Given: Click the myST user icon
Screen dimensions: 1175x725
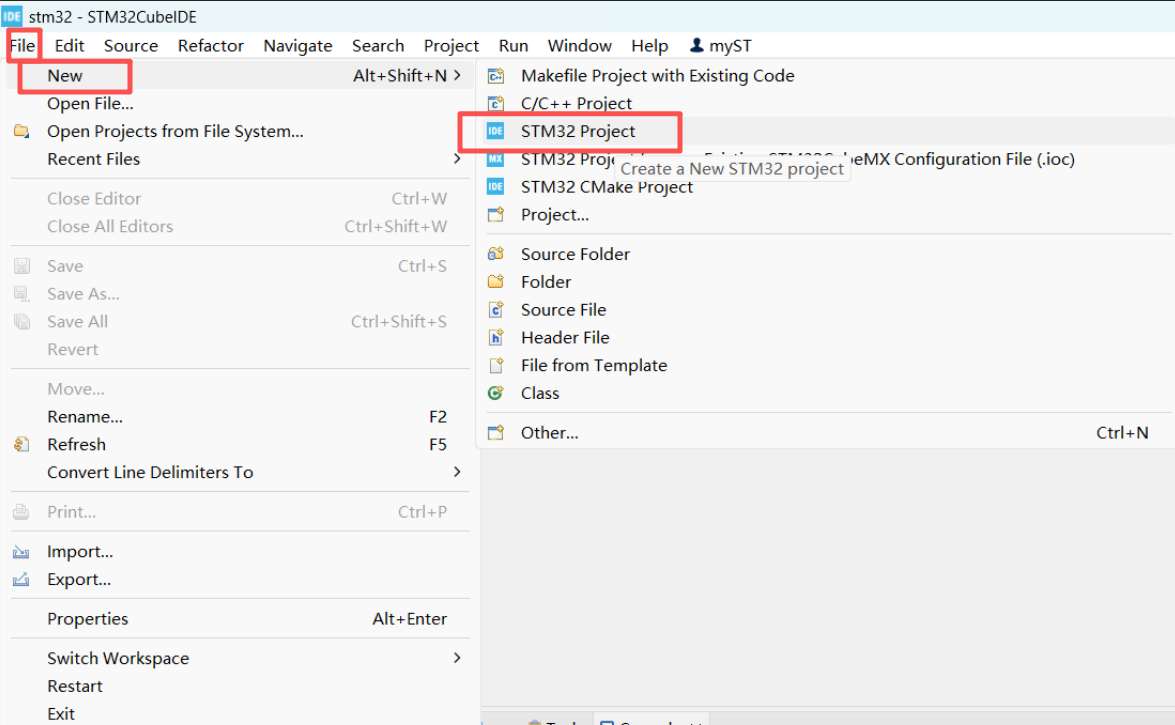Looking at the screenshot, I should point(696,46).
